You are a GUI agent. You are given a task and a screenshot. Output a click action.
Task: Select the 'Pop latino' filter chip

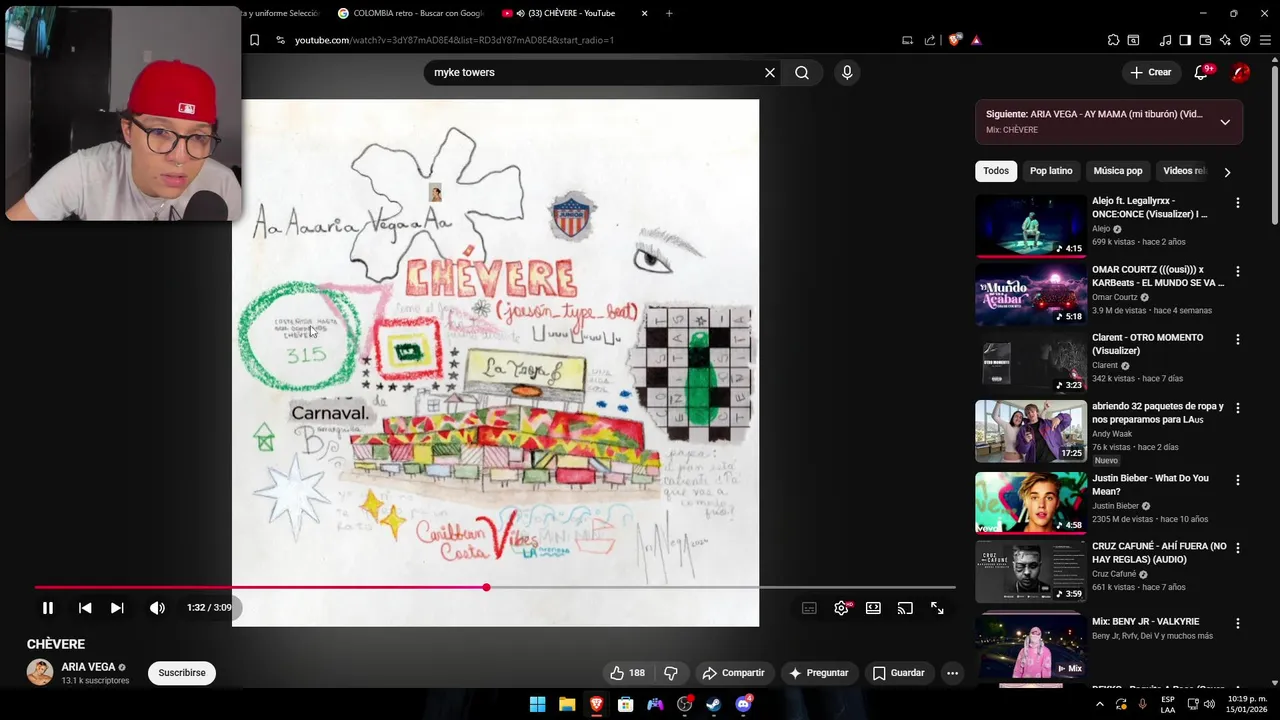pos(1051,171)
